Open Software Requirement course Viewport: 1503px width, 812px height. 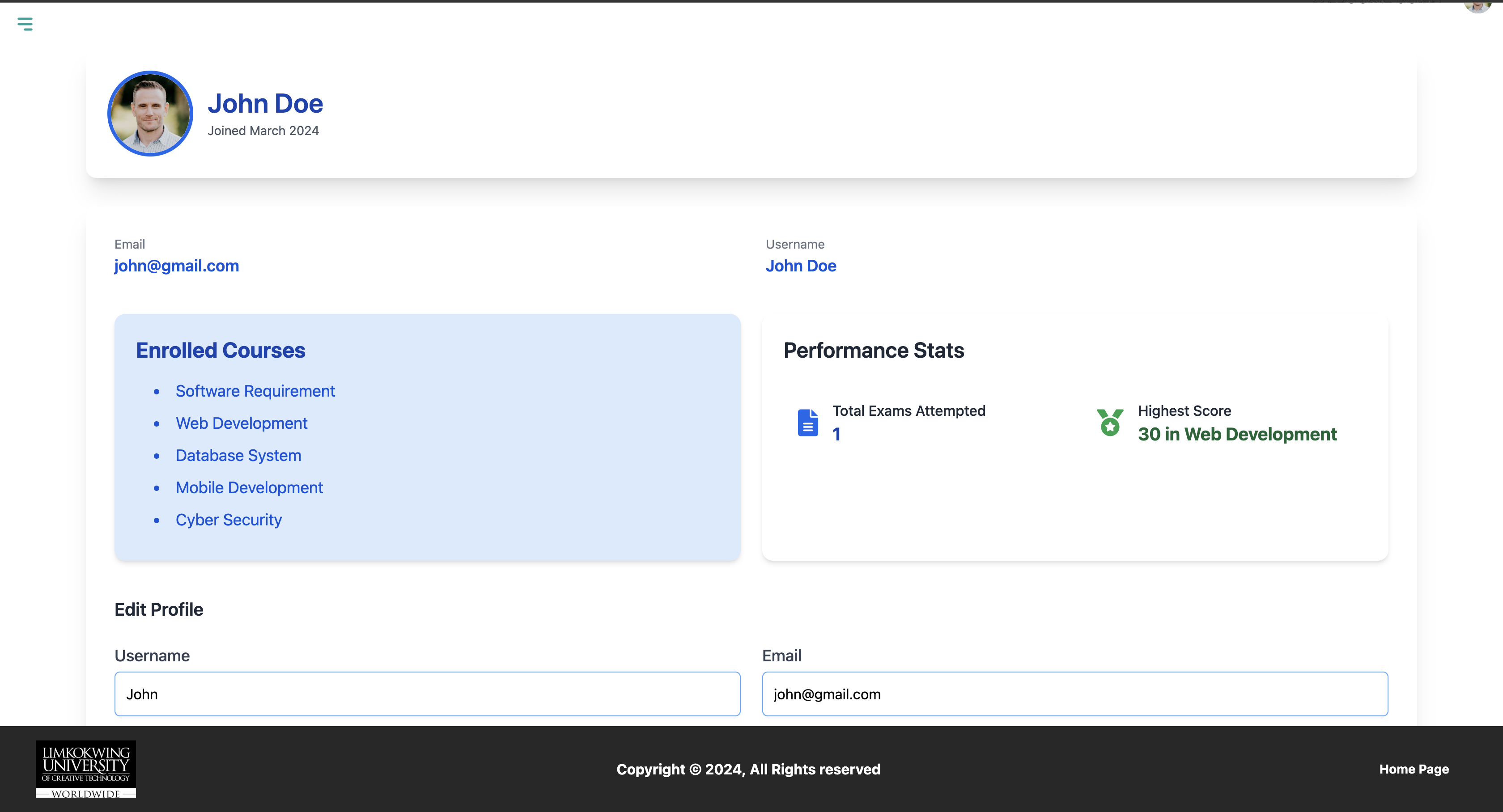point(255,391)
